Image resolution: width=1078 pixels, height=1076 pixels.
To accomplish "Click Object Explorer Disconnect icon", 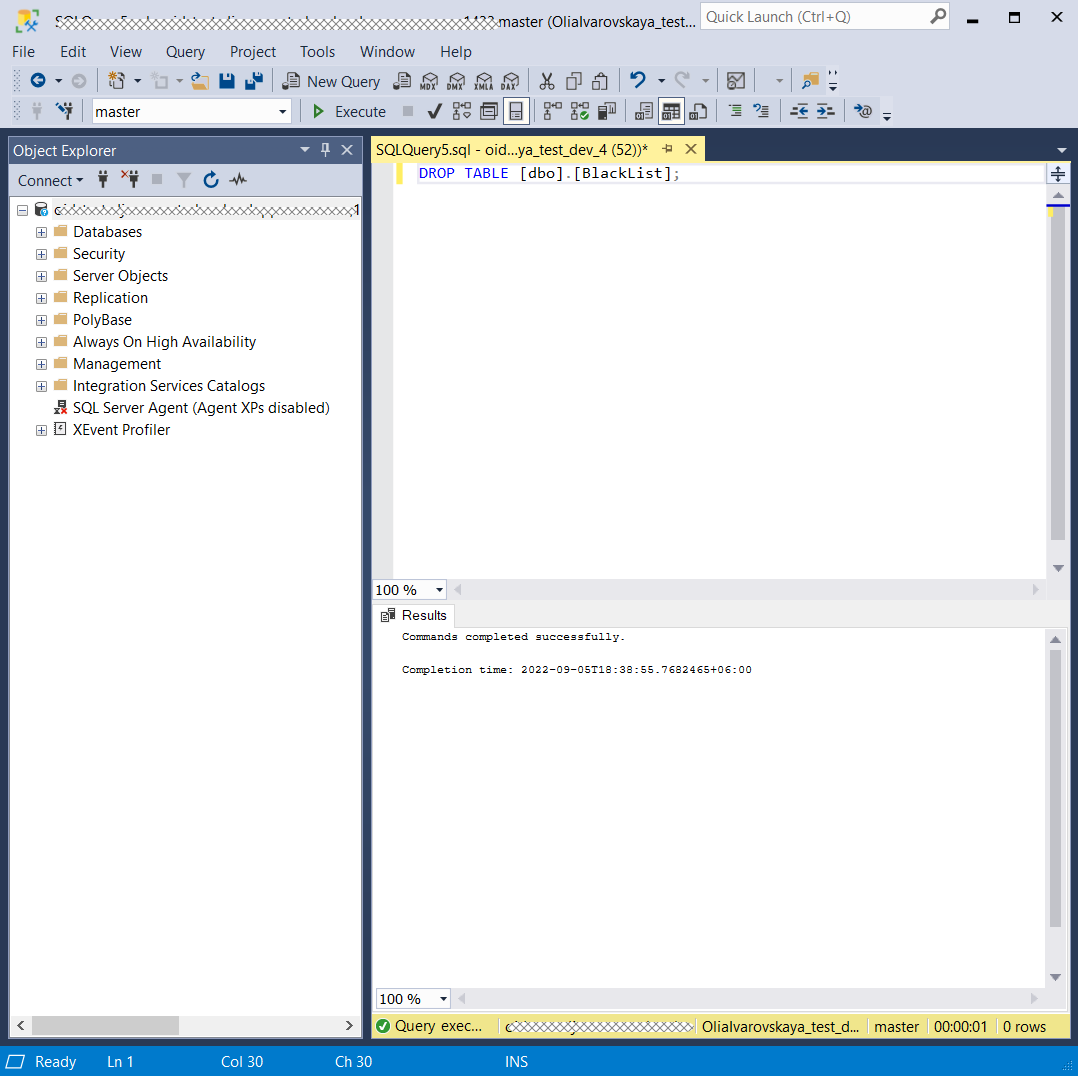I will coord(130,180).
